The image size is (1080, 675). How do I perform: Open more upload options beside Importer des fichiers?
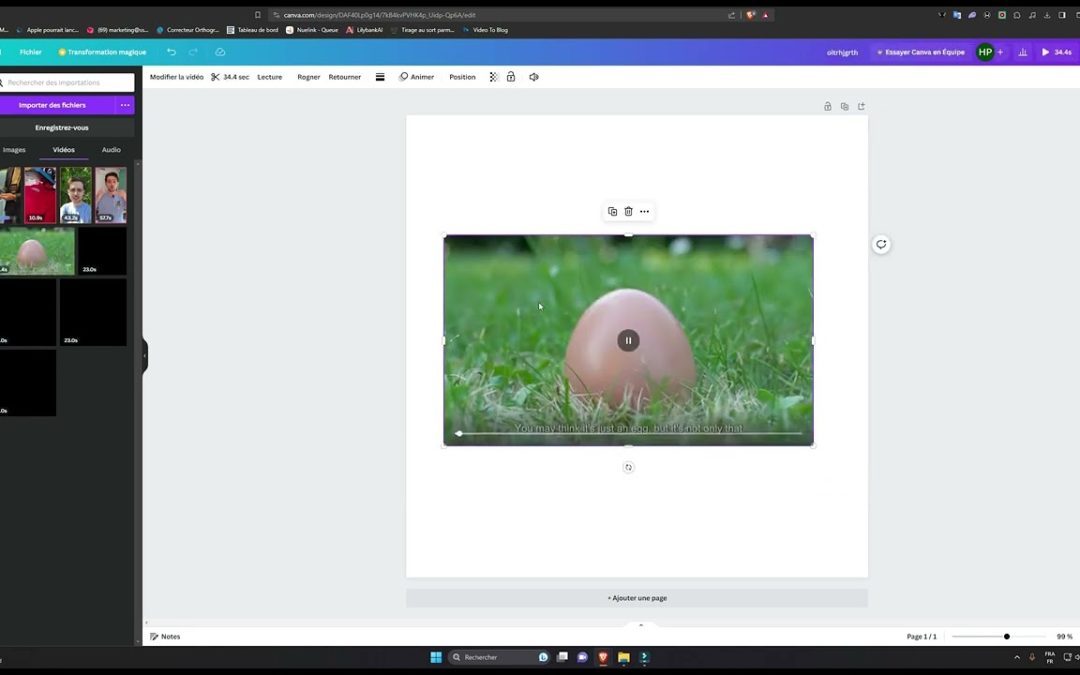[x=125, y=105]
